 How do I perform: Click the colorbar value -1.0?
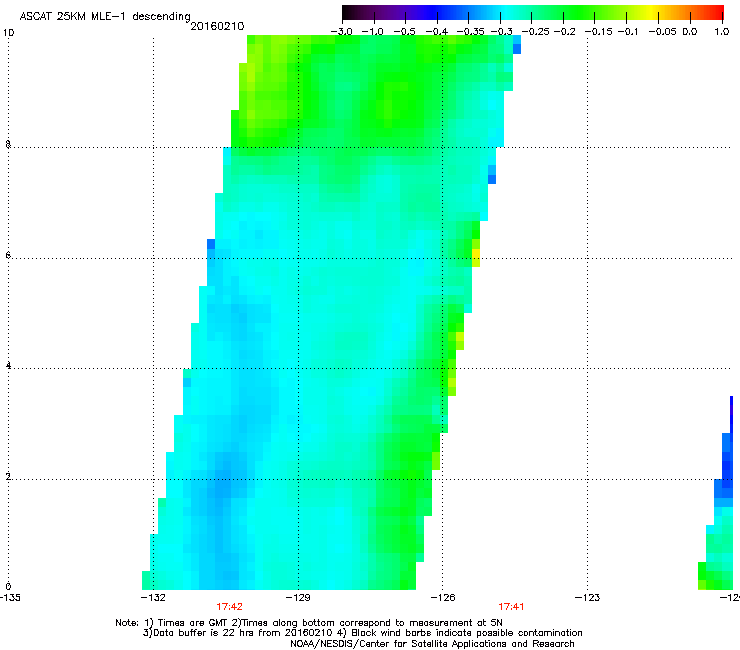tap(373, 32)
